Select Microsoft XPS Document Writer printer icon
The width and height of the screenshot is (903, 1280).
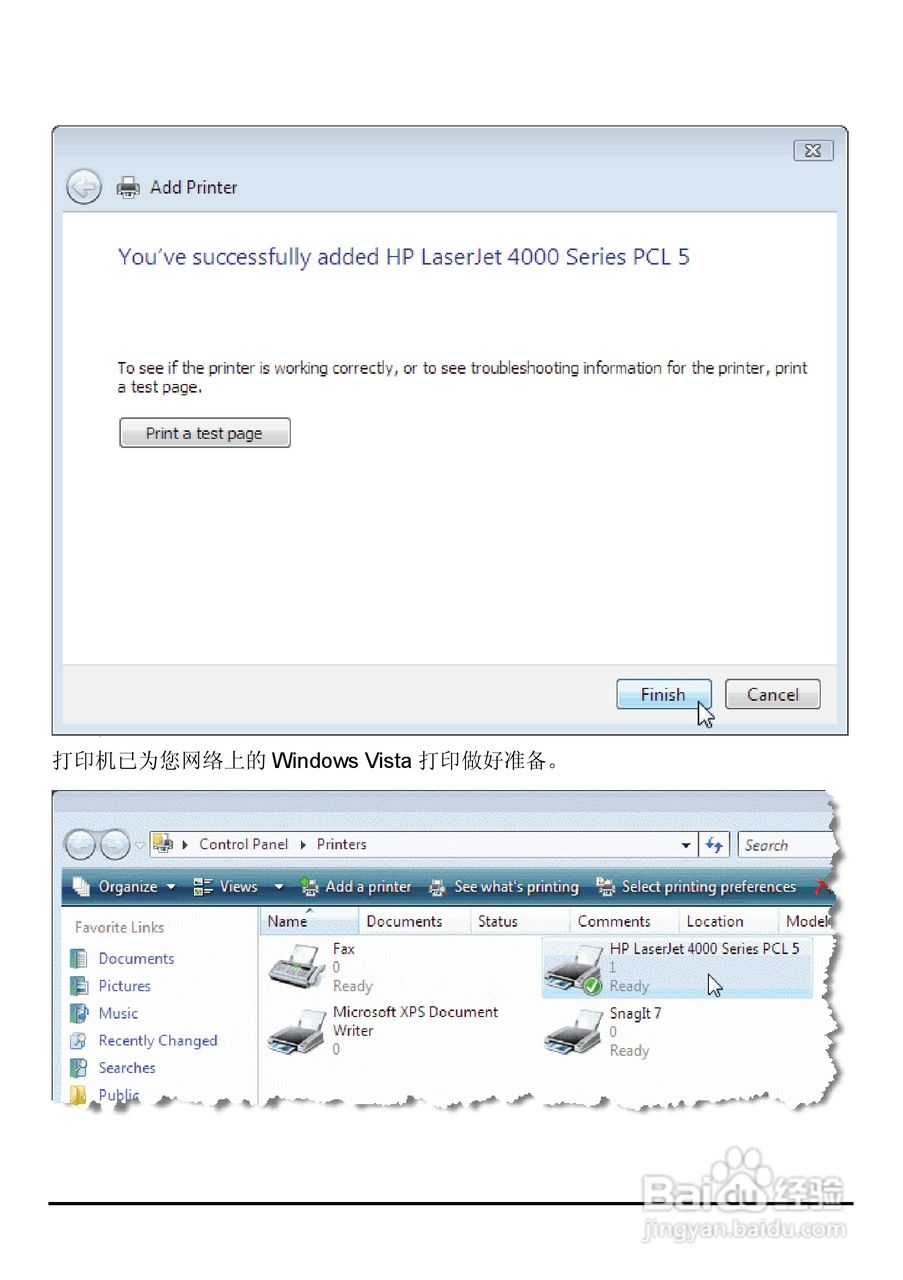(x=297, y=1032)
